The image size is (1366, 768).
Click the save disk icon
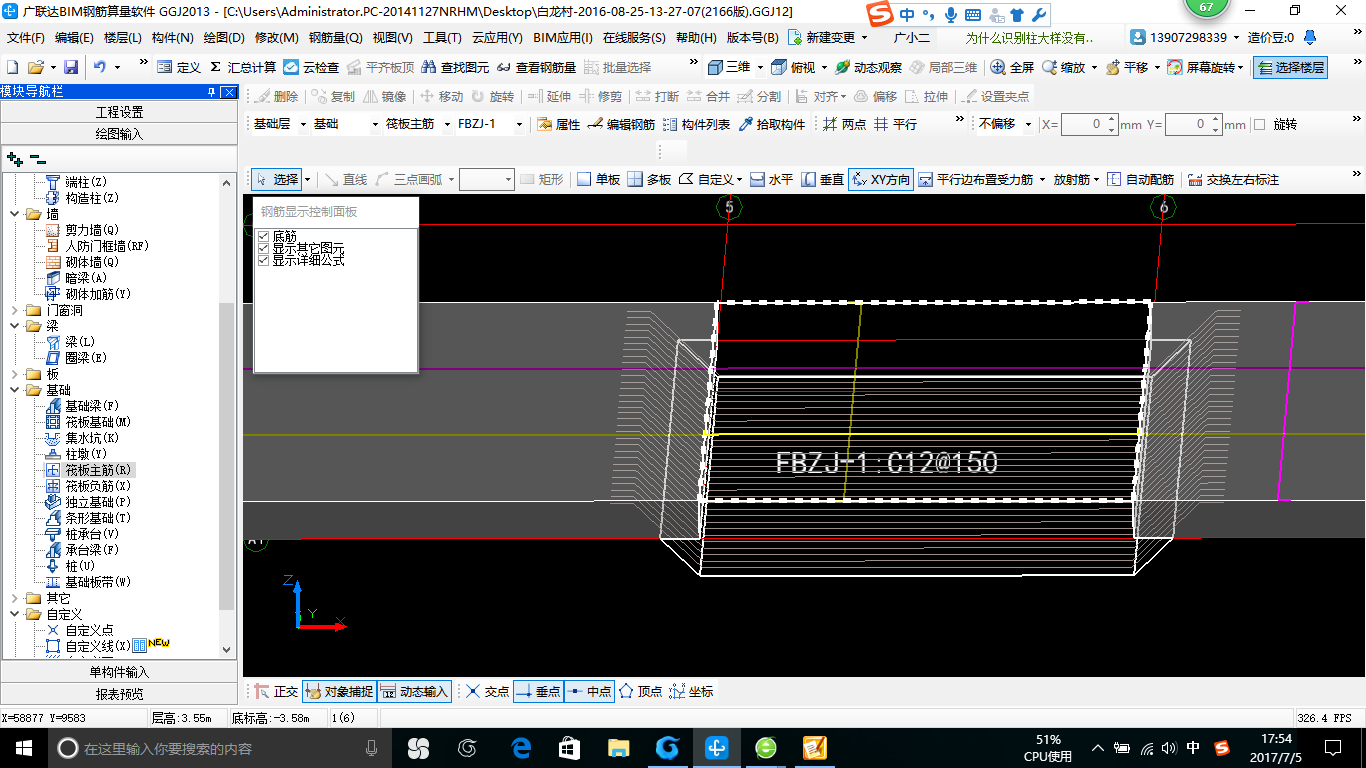coord(71,67)
